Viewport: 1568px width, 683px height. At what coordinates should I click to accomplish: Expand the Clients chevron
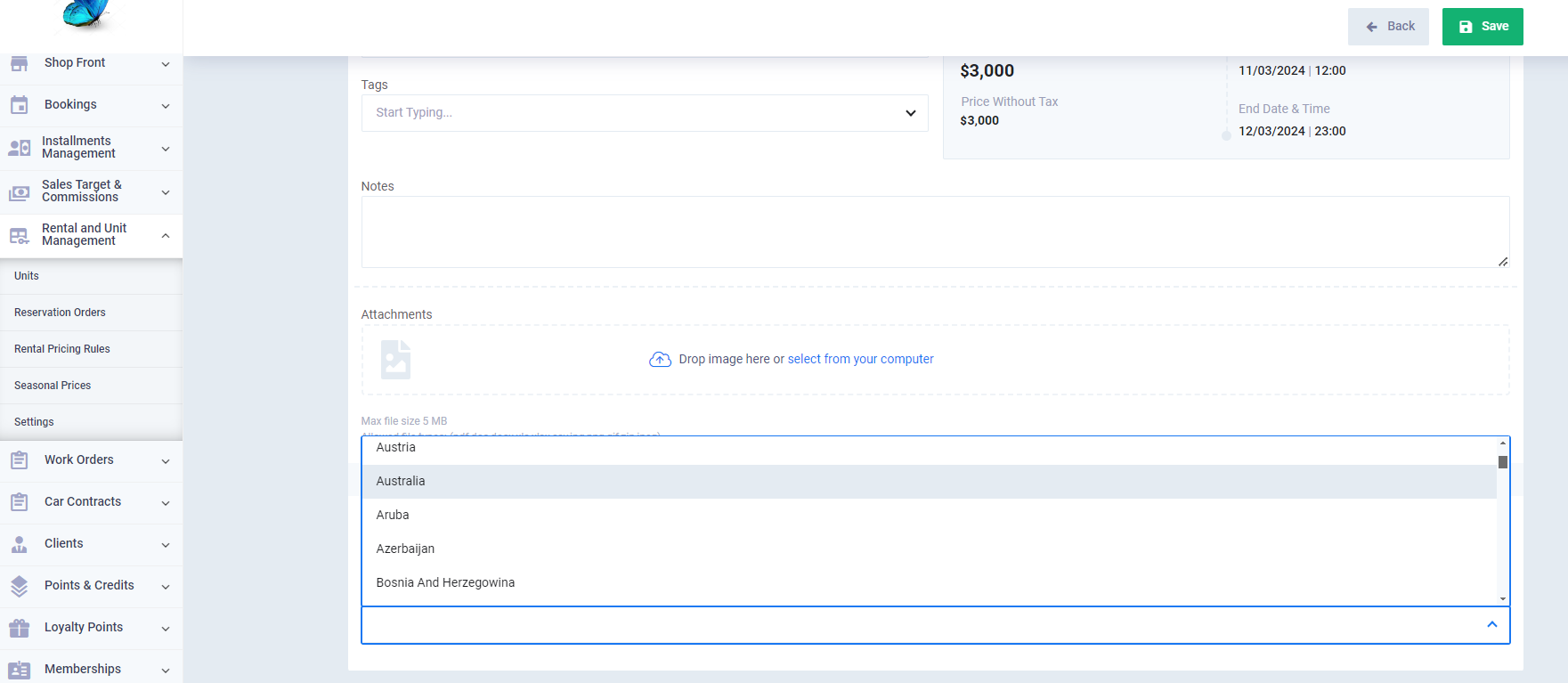coord(166,545)
